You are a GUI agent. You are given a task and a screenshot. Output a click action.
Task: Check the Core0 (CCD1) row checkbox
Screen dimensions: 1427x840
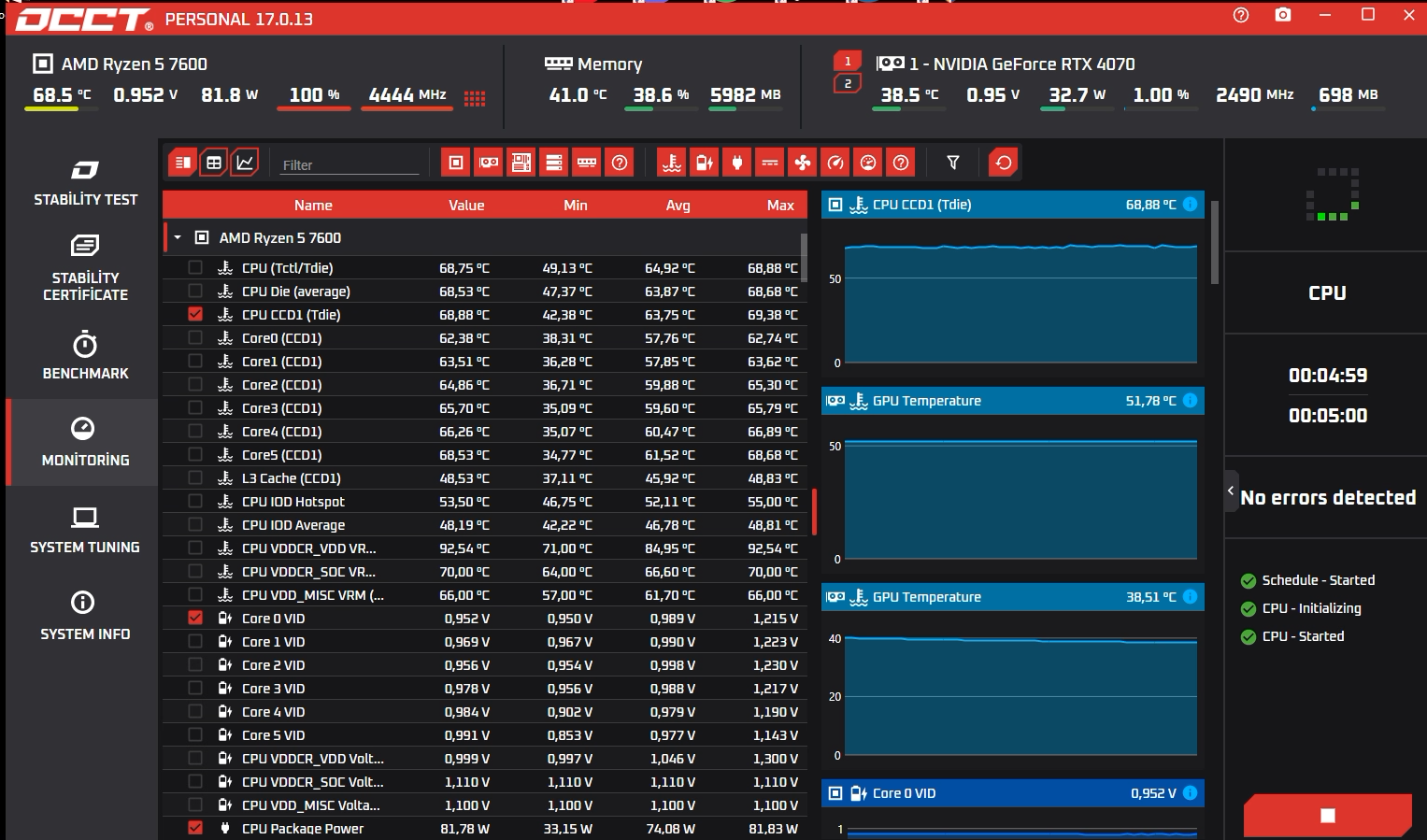click(195, 337)
